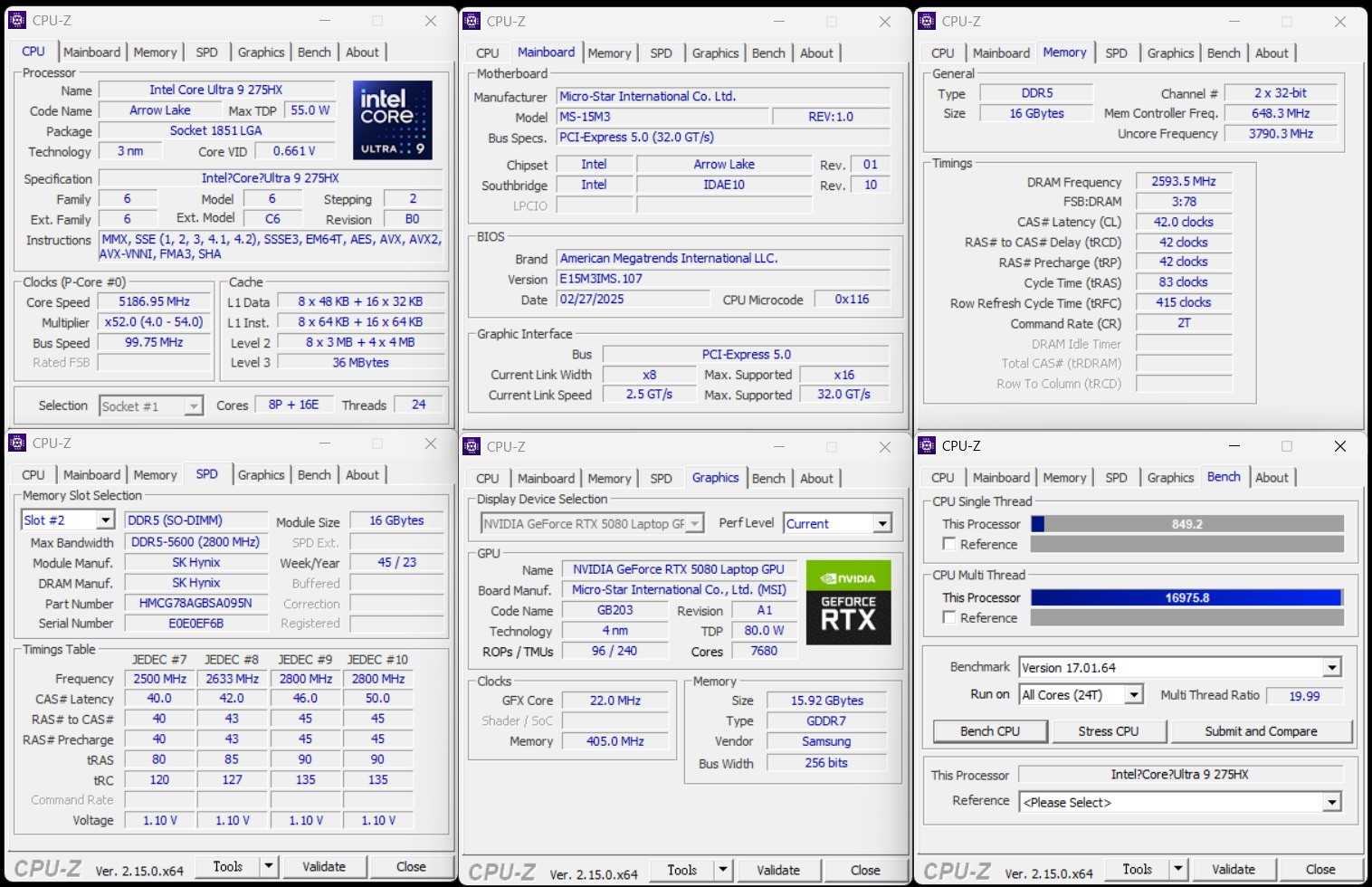Click the Bench CPU button
The image size is (1372, 887).
(990, 731)
